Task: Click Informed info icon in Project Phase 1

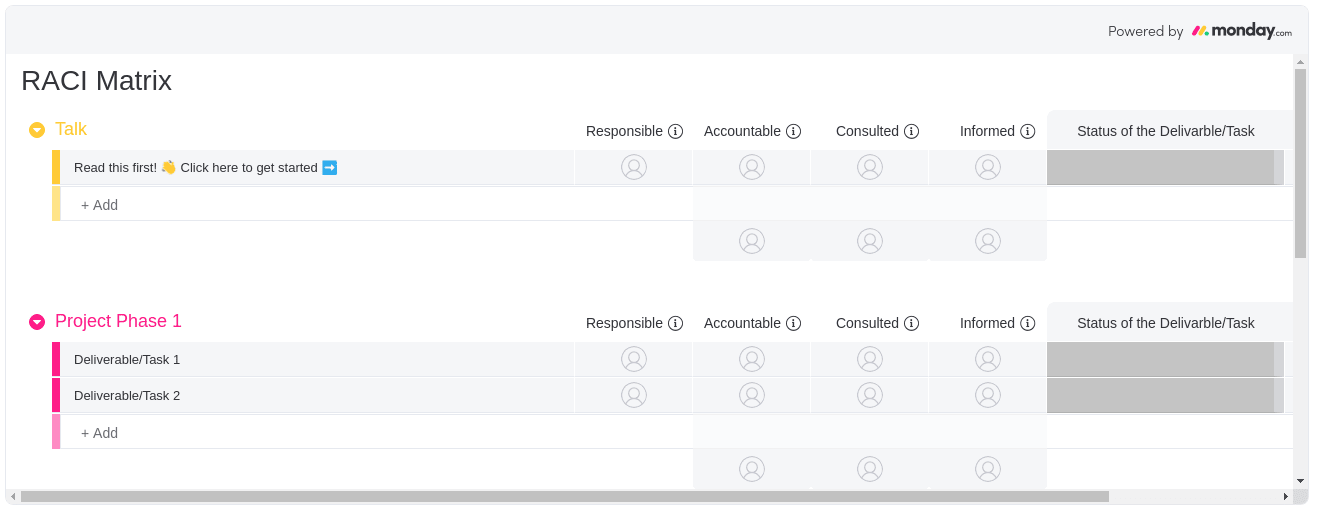Action: pos(1027,323)
